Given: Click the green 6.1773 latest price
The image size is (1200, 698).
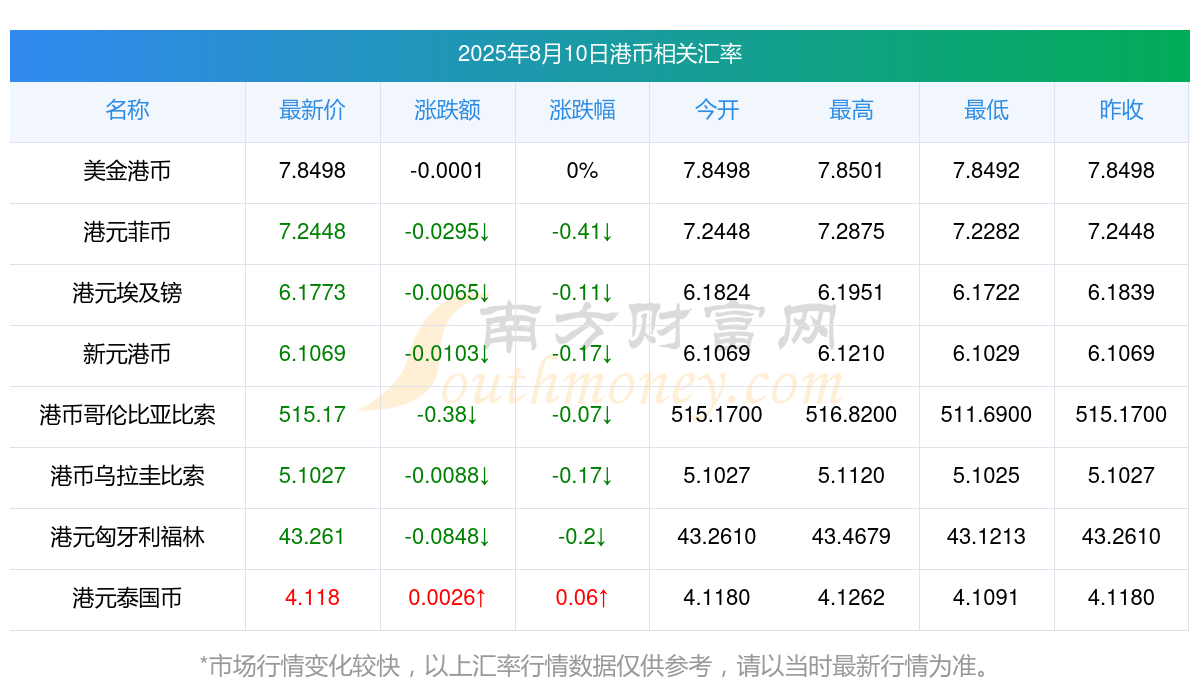Looking at the screenshot, I should tap(312, 293).
